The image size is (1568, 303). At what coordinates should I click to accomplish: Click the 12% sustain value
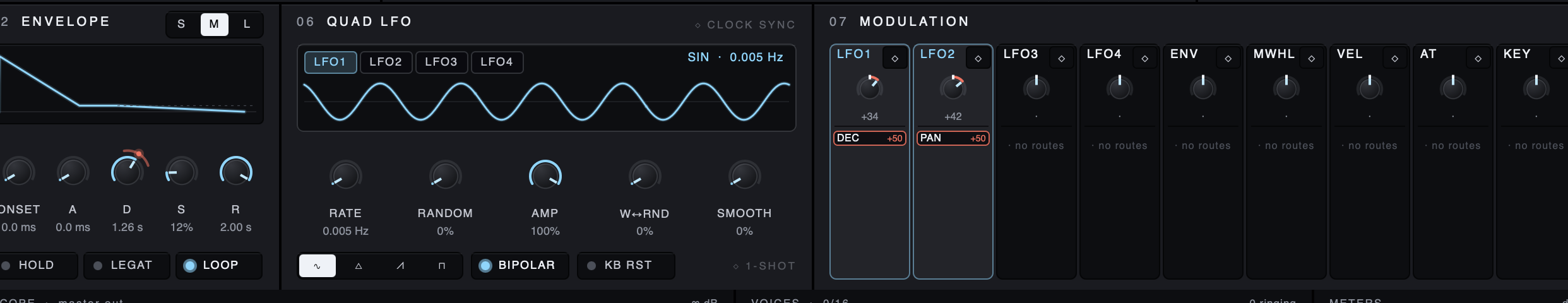181,227
